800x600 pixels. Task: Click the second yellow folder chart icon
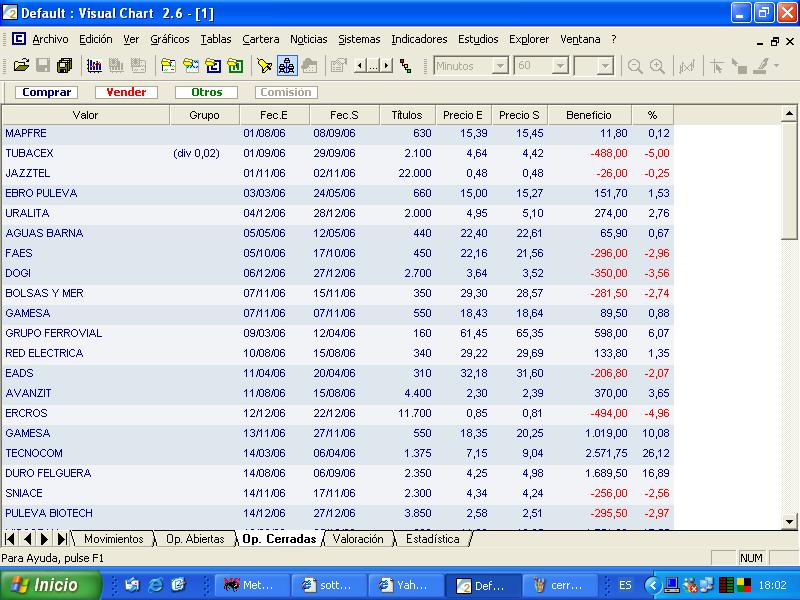[191, 66]
